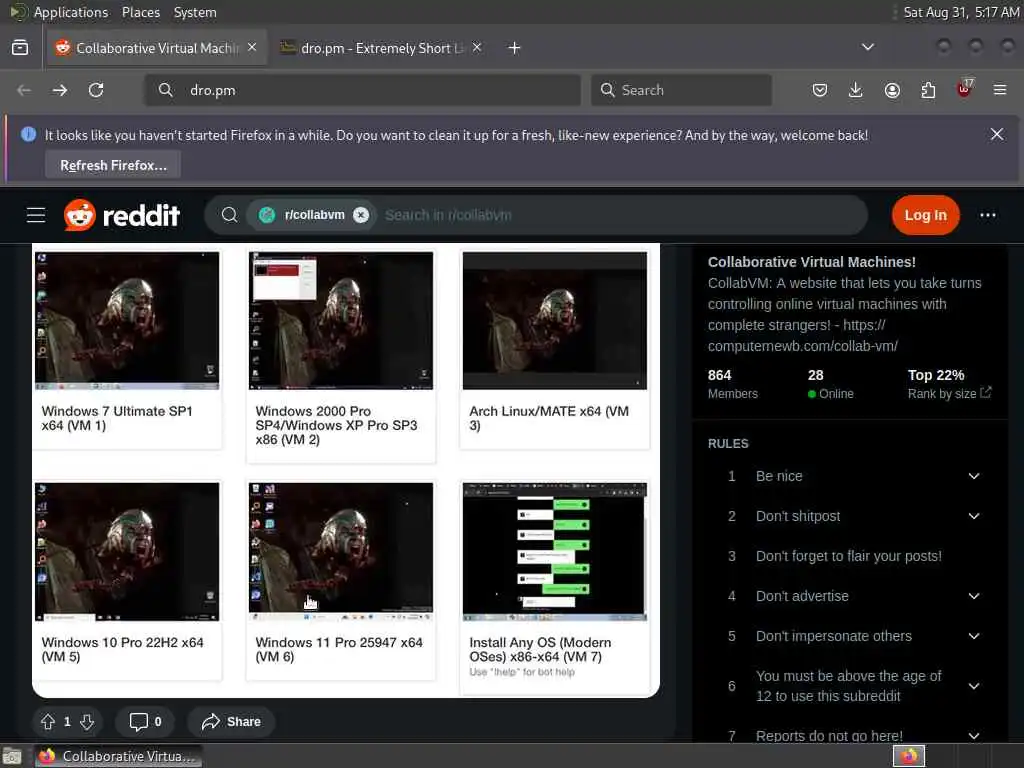This screenshot has height=768, width=1024.
Task: Focus the dro.pm address bar
Action: [362, 90]
